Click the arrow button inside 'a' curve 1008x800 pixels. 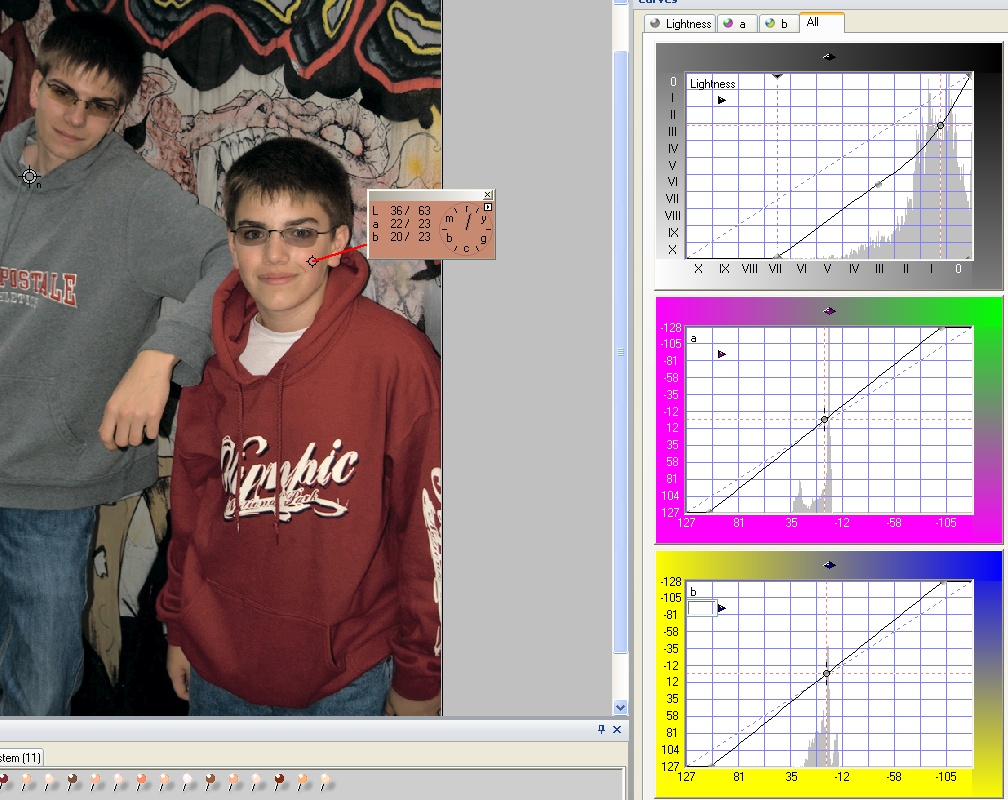[x=721, y=354]
